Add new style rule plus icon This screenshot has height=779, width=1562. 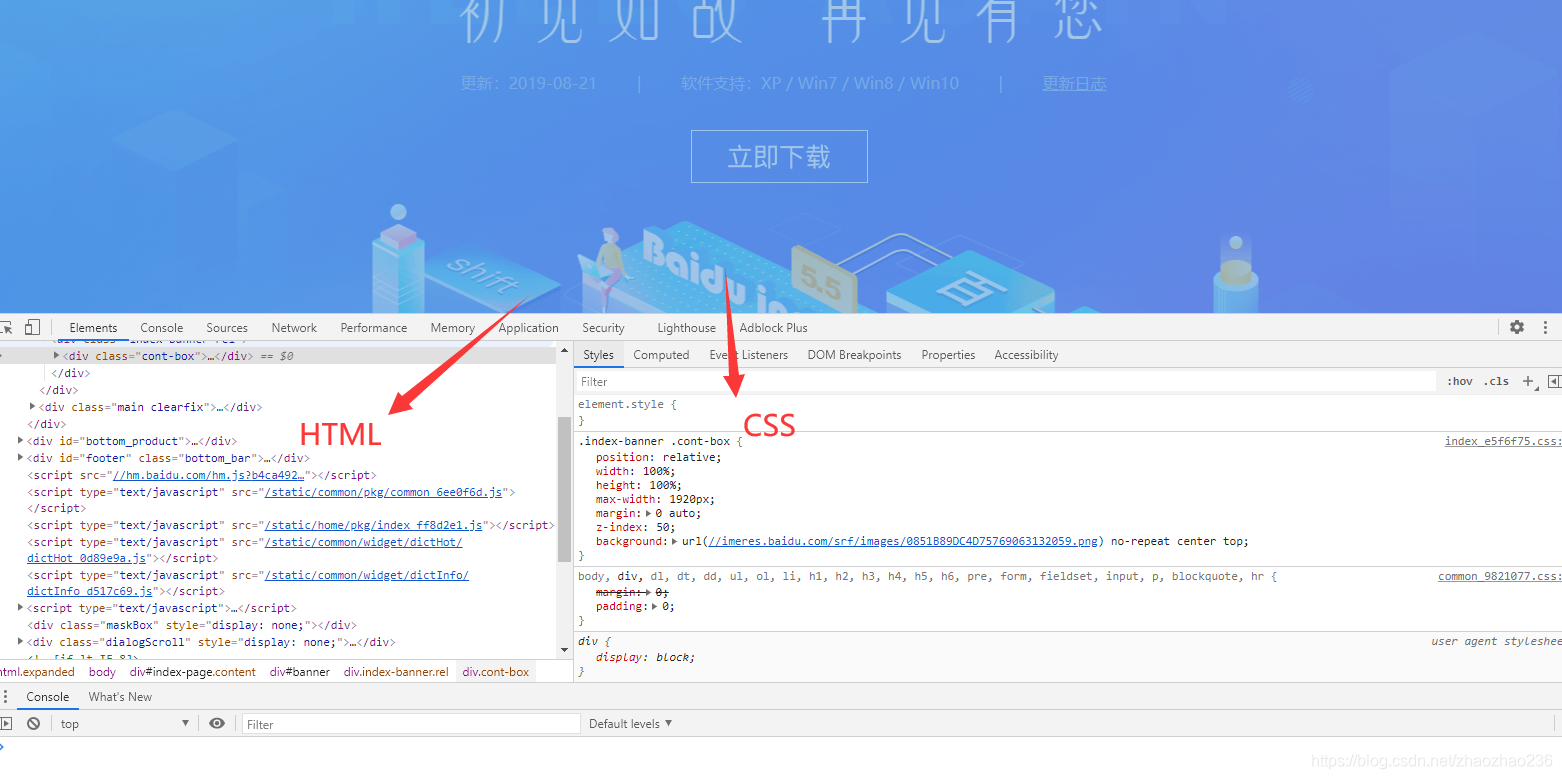pos(1528,381)
